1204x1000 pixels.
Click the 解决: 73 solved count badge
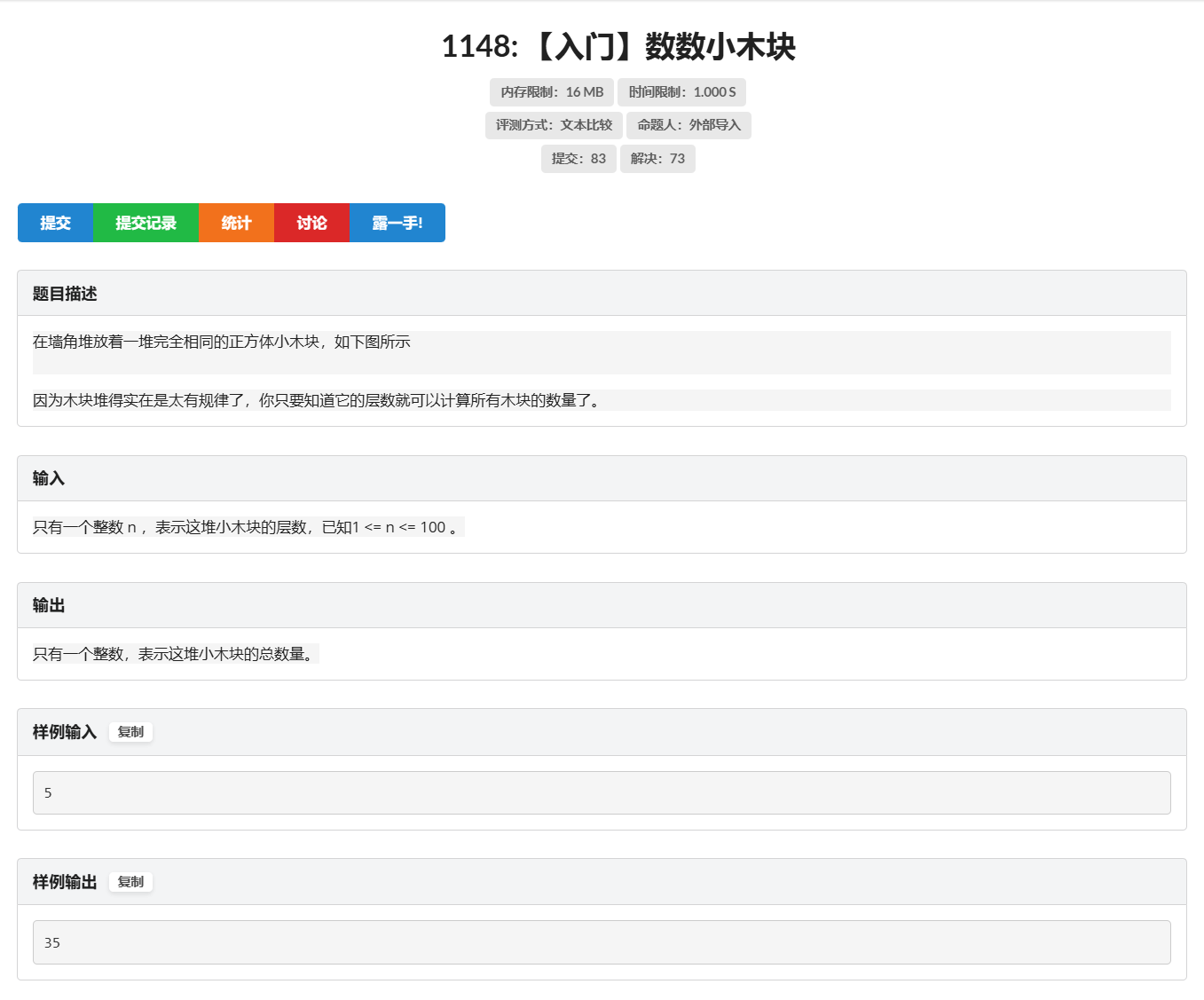coord(657,158)
